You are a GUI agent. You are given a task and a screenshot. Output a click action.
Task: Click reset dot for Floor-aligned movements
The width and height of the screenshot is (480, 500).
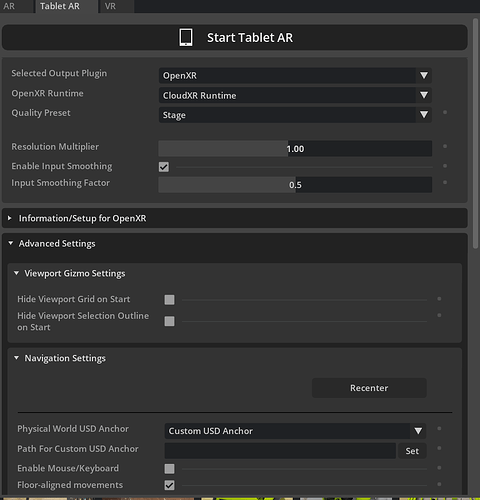click(x=439, y=484)
